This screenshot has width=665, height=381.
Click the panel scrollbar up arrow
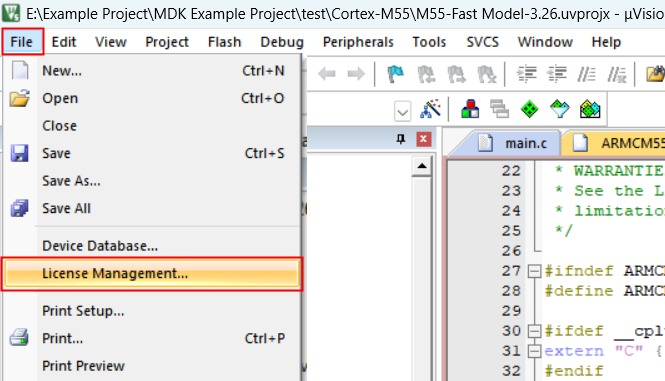point(422,166)
